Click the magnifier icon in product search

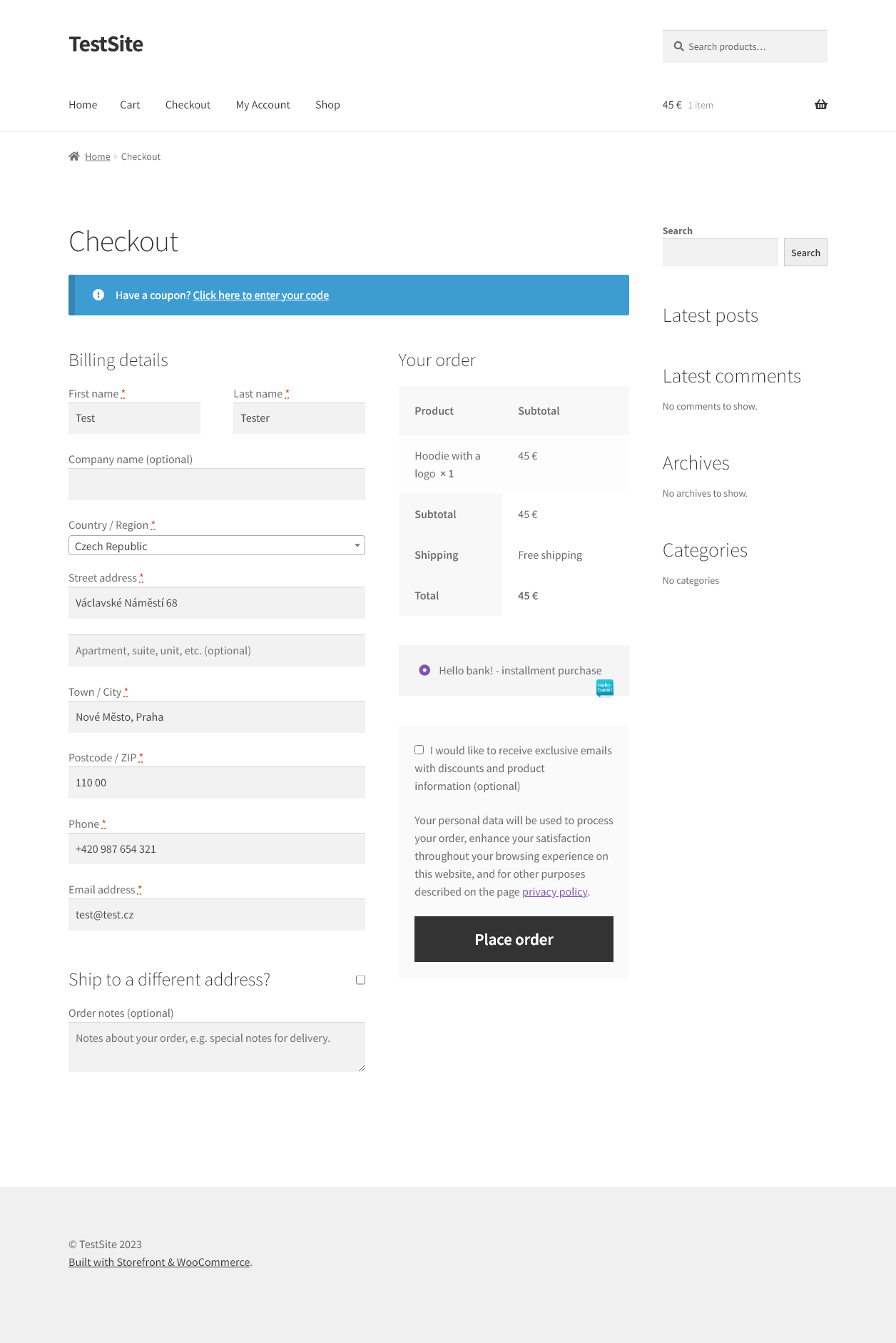pos(678,46)
